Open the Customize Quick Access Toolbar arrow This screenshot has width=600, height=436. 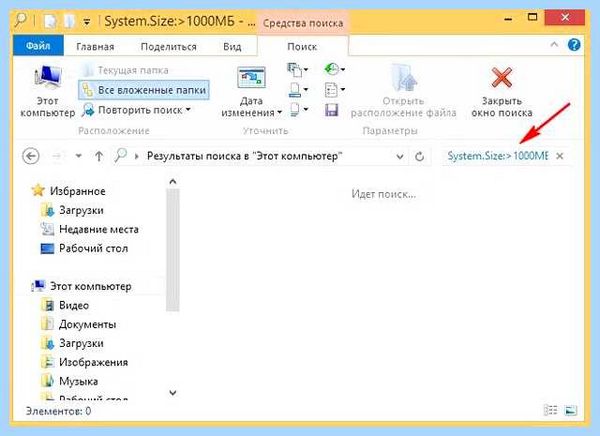pyautogui.click(x=87, y=22)
